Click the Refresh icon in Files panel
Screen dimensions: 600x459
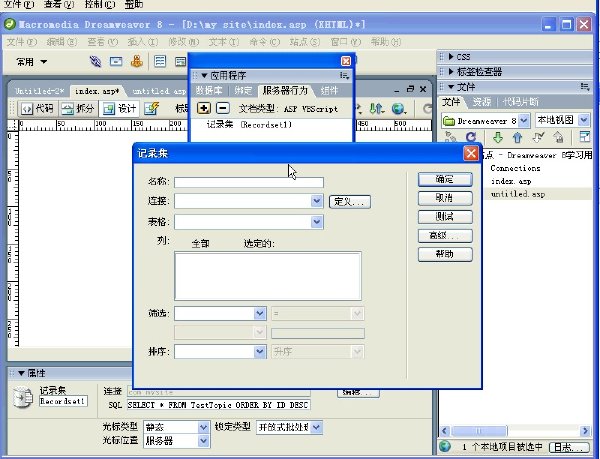[x=471, y=137]
